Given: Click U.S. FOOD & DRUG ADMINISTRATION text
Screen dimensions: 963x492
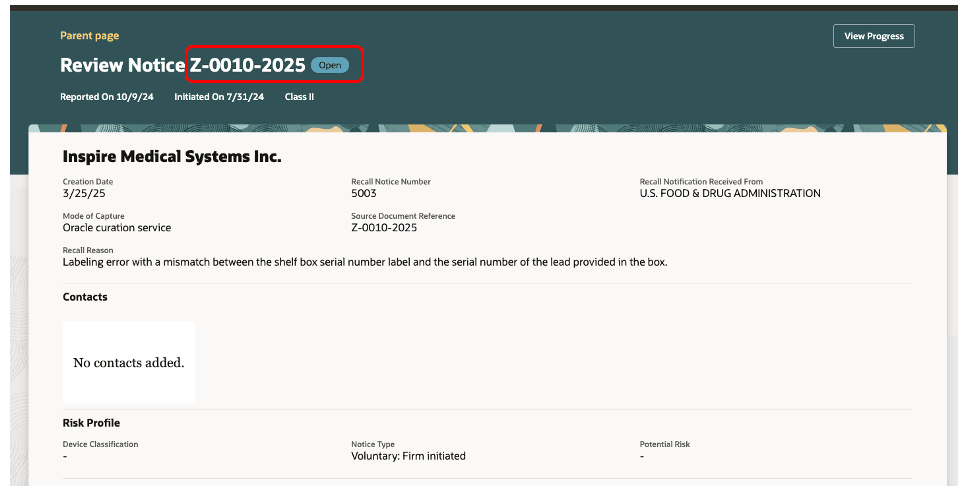Looking at the screenshot, I should (730, 193).
